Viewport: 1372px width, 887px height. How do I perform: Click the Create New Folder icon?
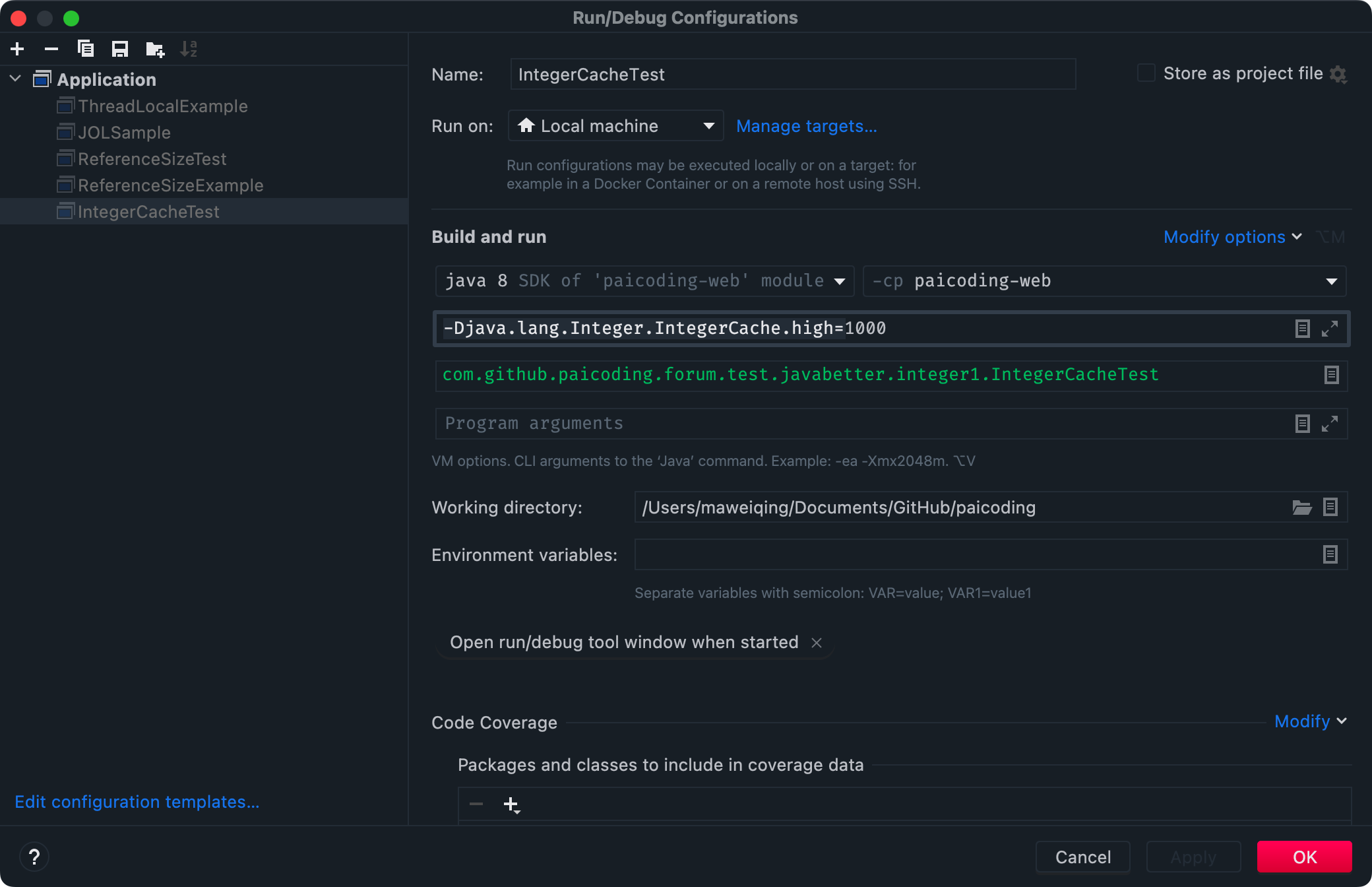pos(155,49)
